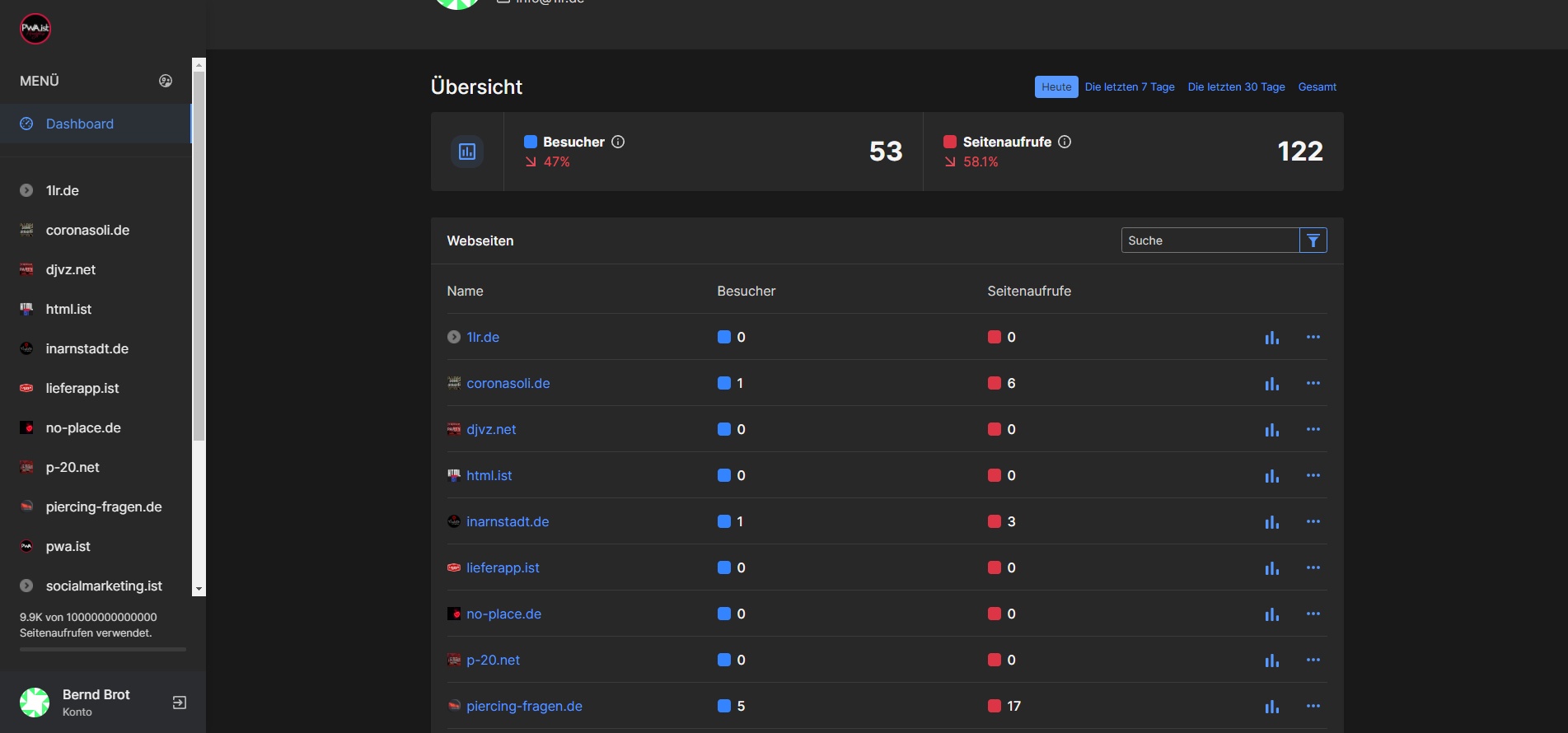Click the overview chart icon left of Besucher
This screenshot has width=1568, height=733.
pyautogui.click(x=467, y=152)
